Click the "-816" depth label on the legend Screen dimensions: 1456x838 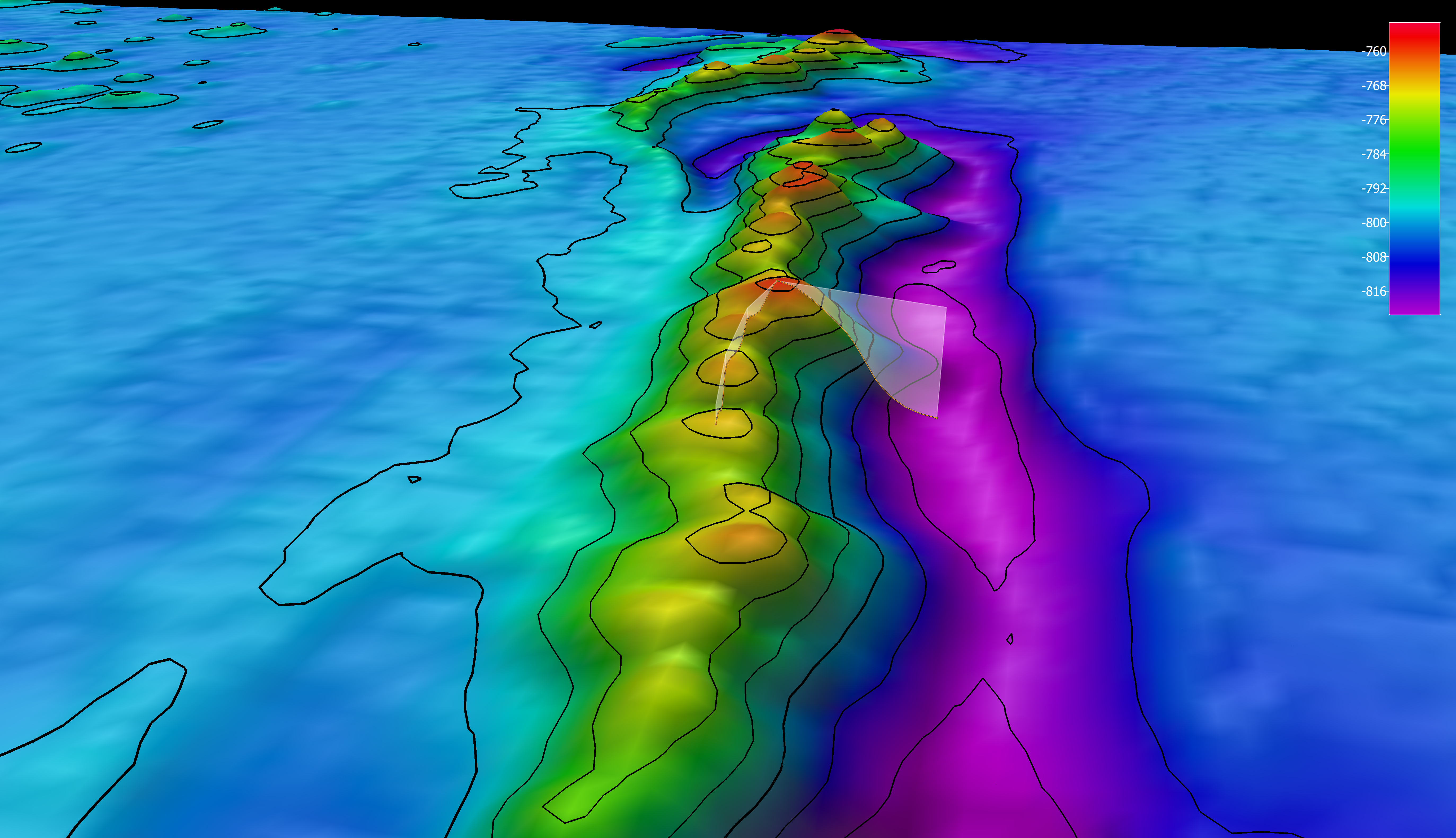coord(1374,291)
